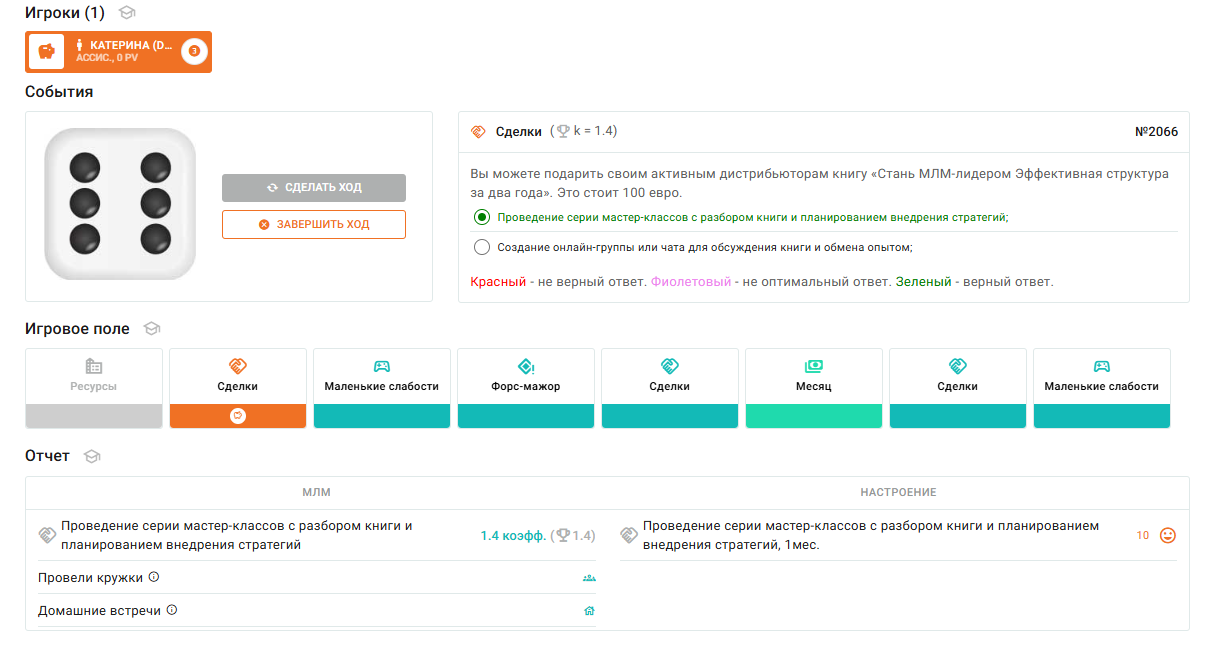Click the group icon in Провели кружки row
This screenshot has height=645, width=1217.
tap(589, 578)
